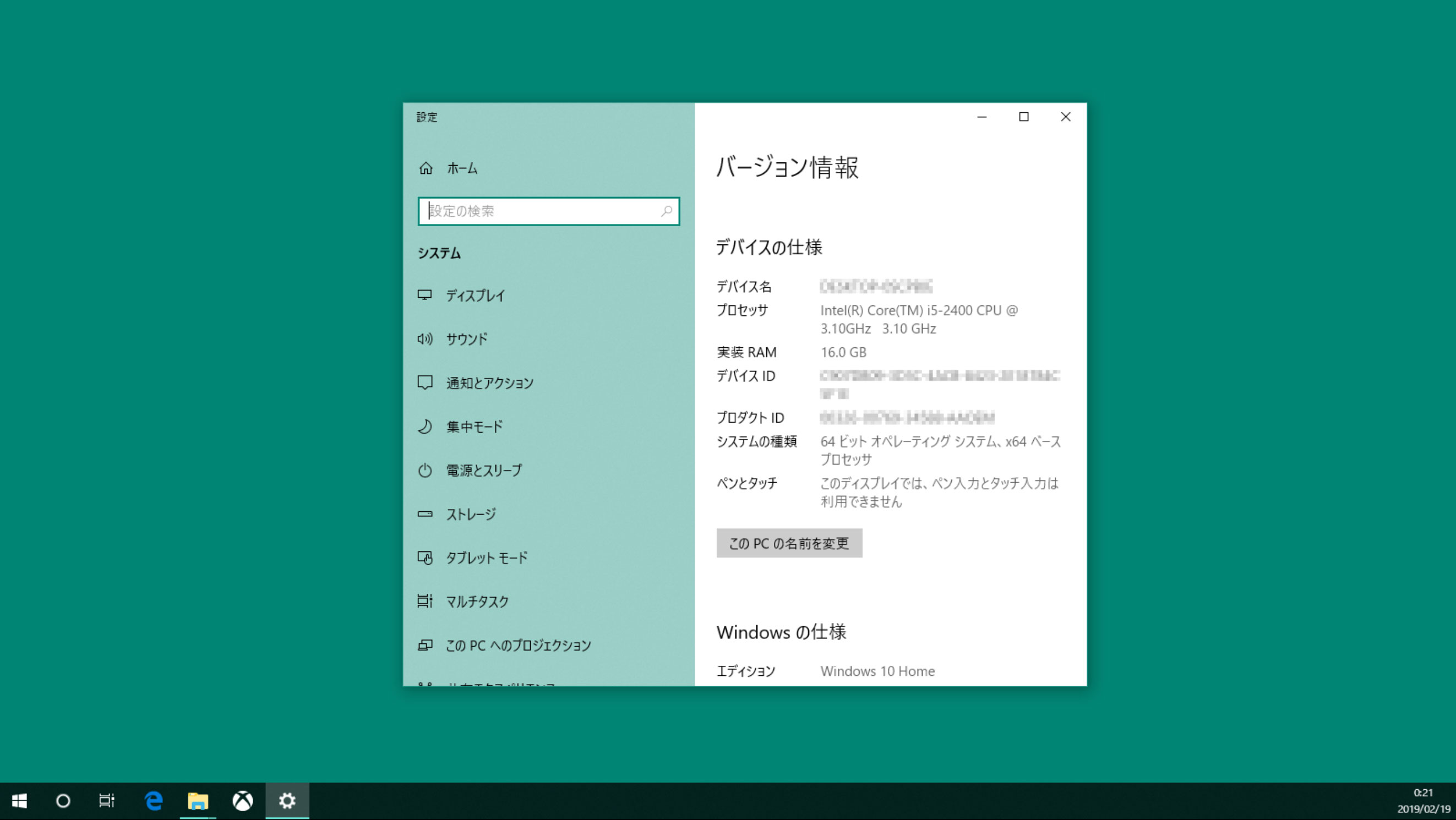The image size is (1456, 820).
Task: Click the システムの種類 label
Action: click(757, 442)
